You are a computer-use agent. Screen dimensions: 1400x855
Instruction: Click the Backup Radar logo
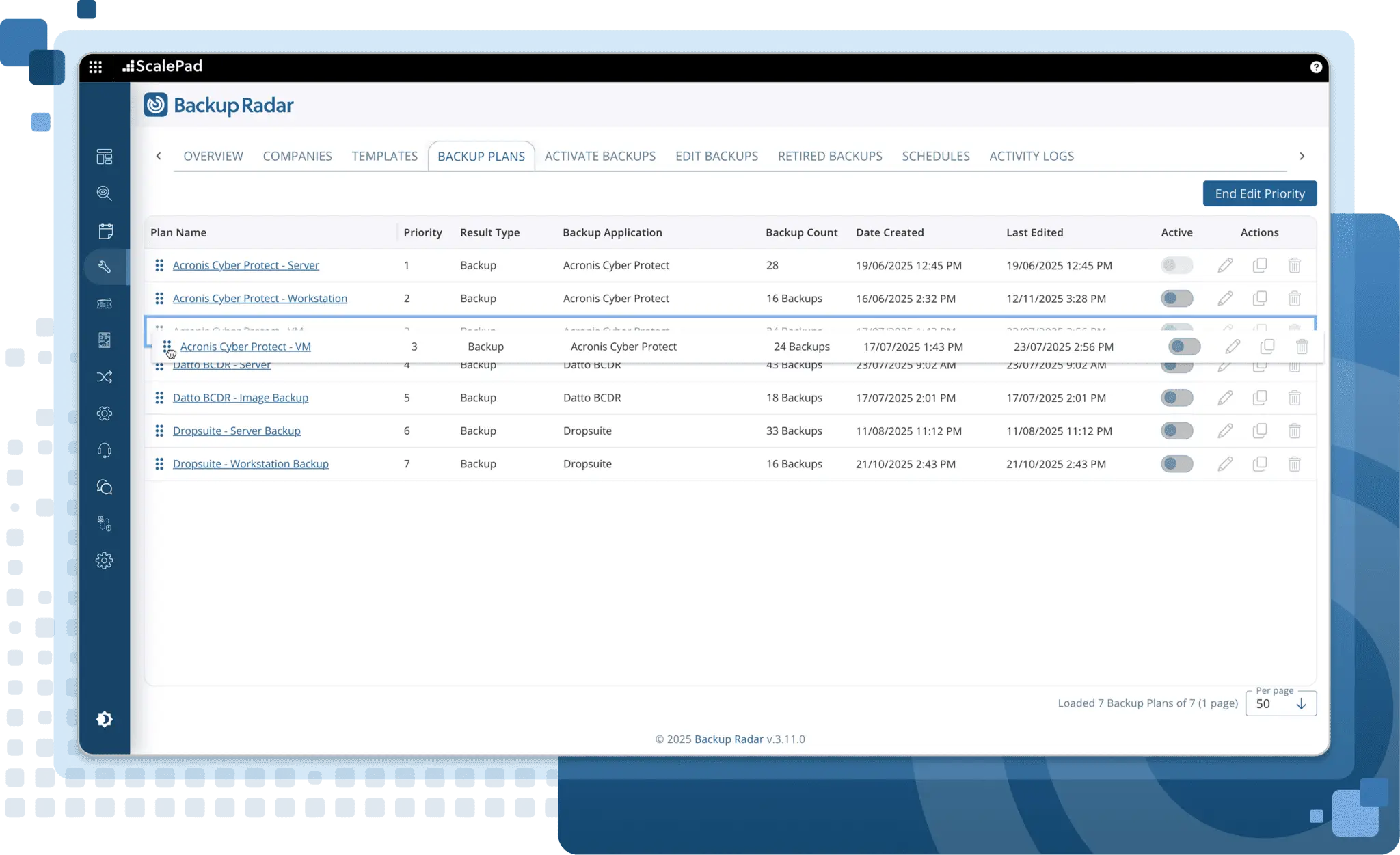(219, 105)
